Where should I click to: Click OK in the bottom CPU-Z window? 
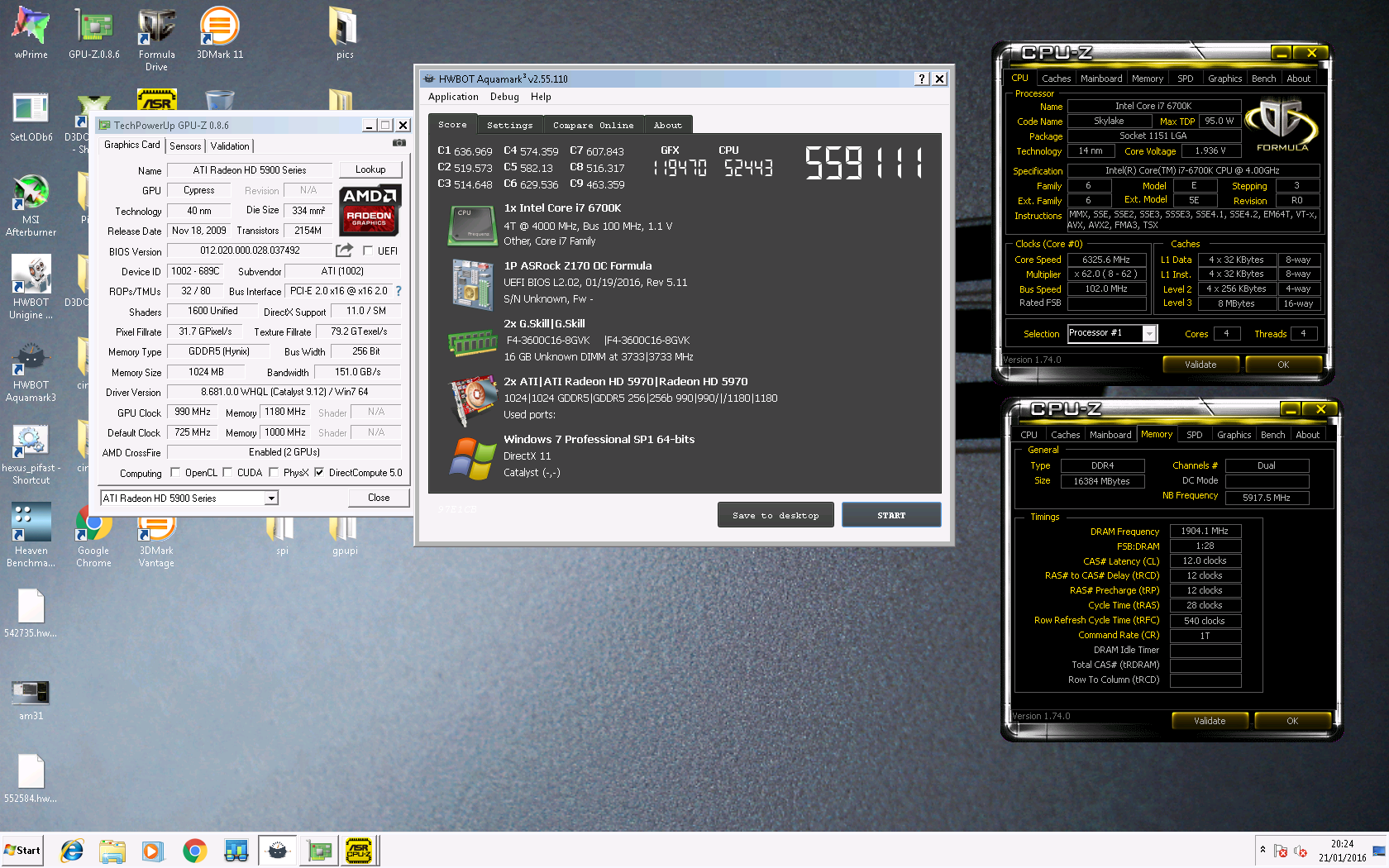[1292, 721]
